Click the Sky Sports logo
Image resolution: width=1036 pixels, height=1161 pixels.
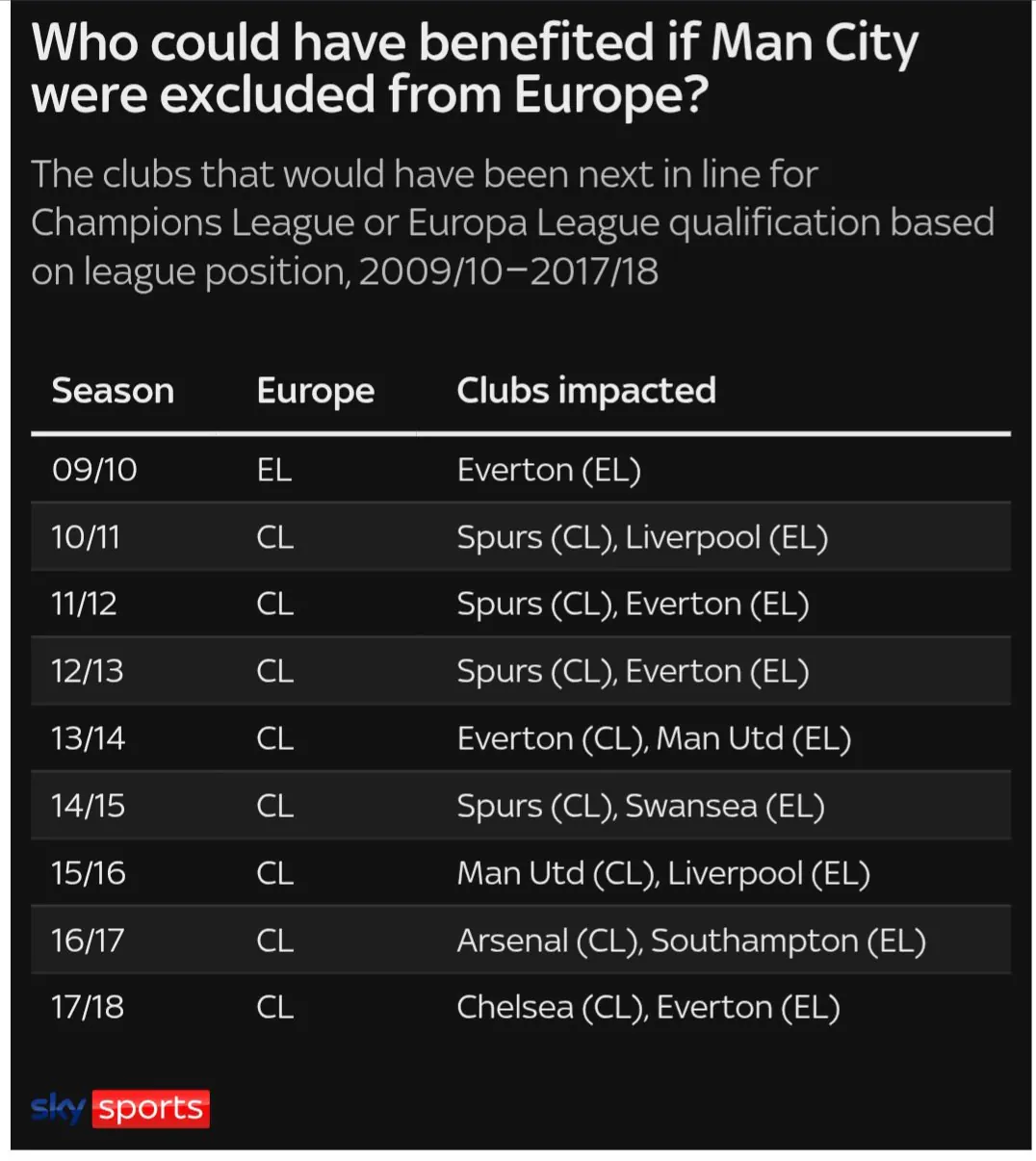coord(120,1108)
